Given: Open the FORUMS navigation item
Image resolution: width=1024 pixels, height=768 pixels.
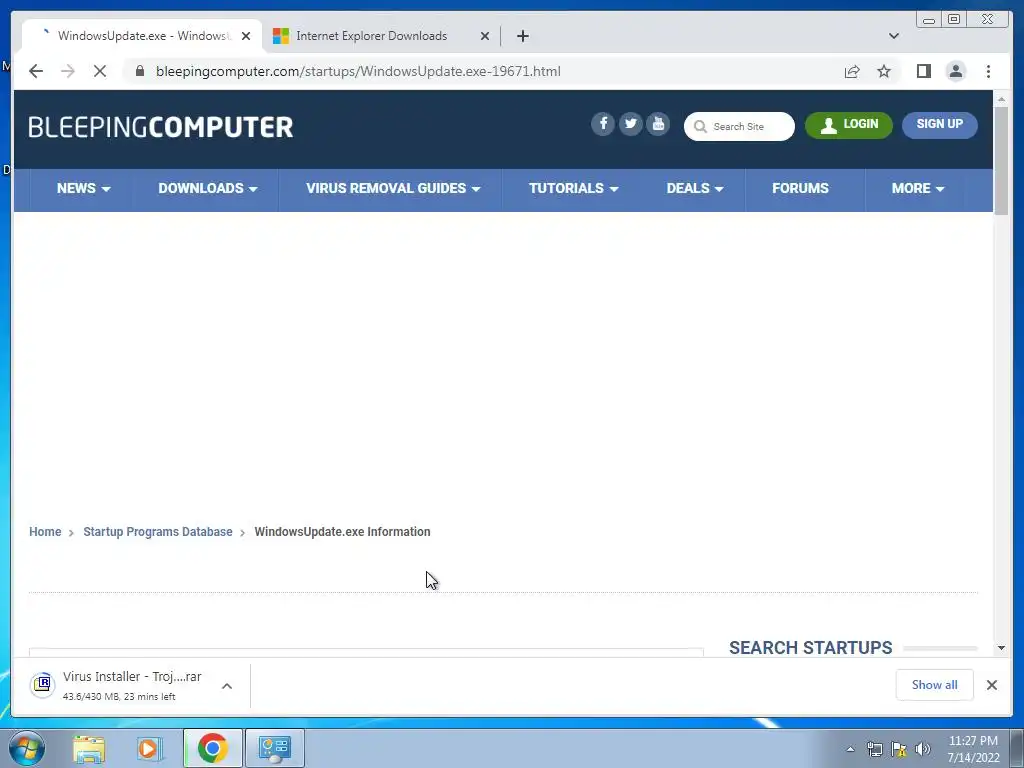Looking at the screenshot, I should 800,189.
